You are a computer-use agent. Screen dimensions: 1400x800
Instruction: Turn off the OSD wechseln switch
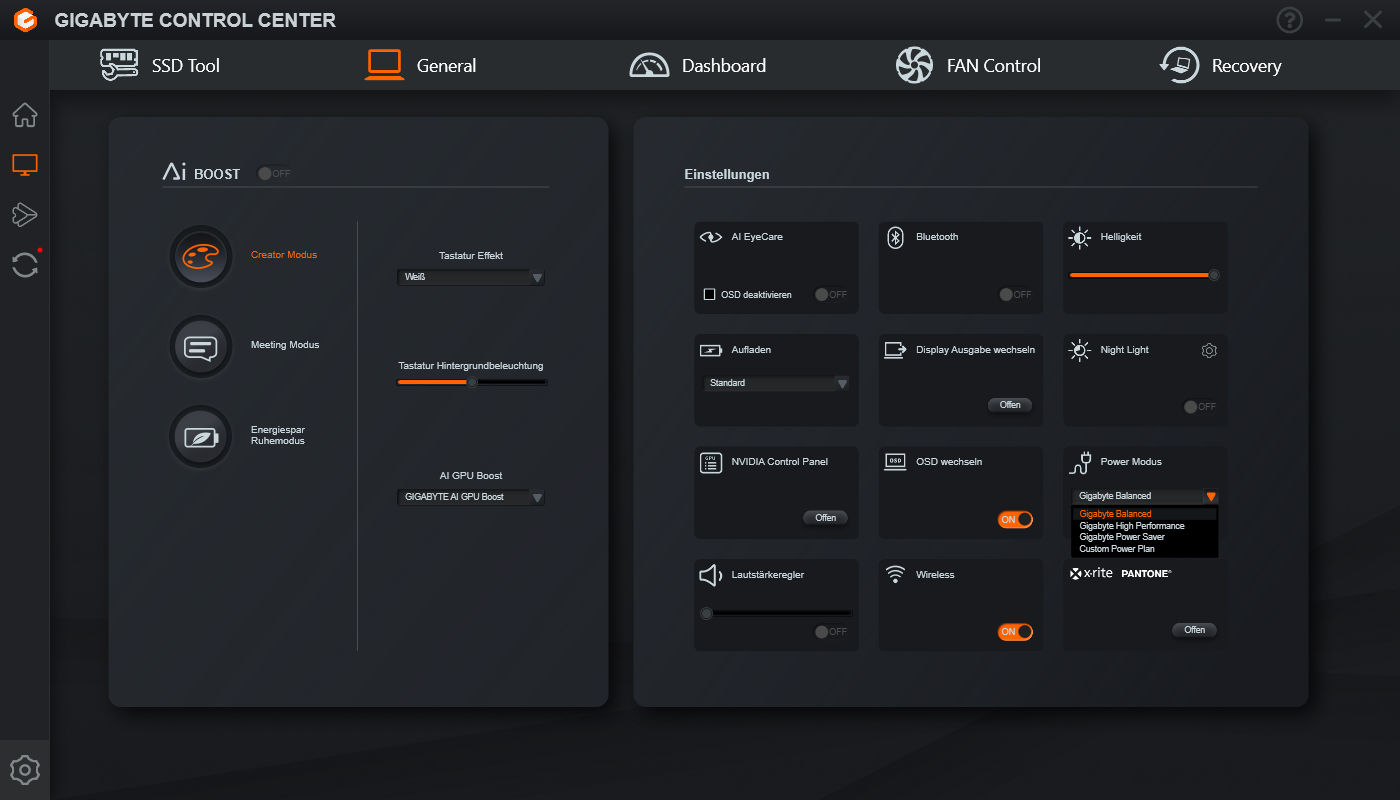1015,520
